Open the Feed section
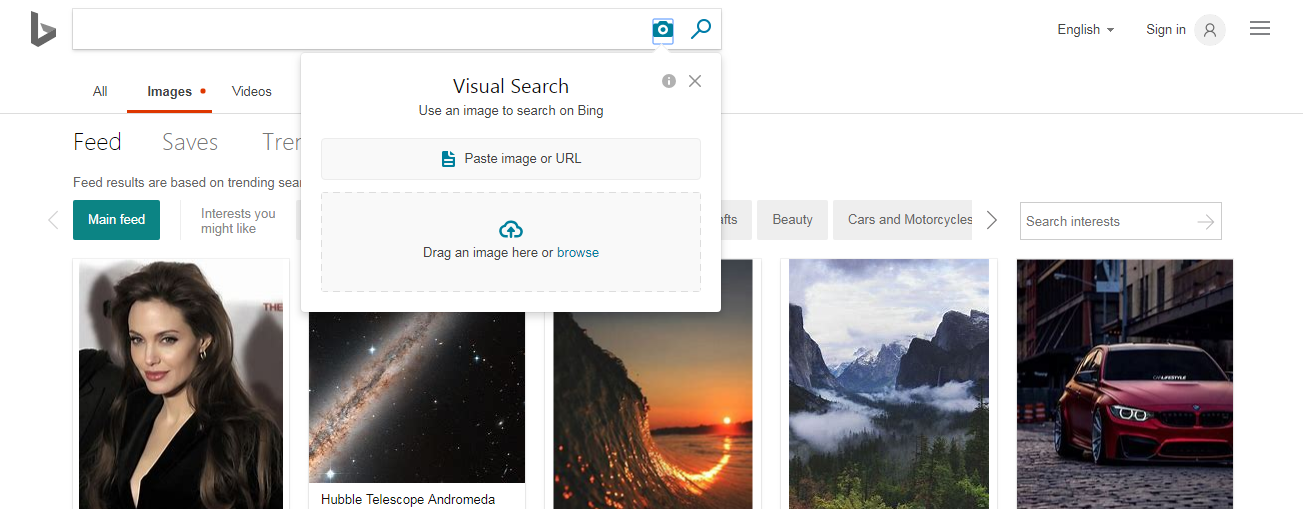 (97, 142)
